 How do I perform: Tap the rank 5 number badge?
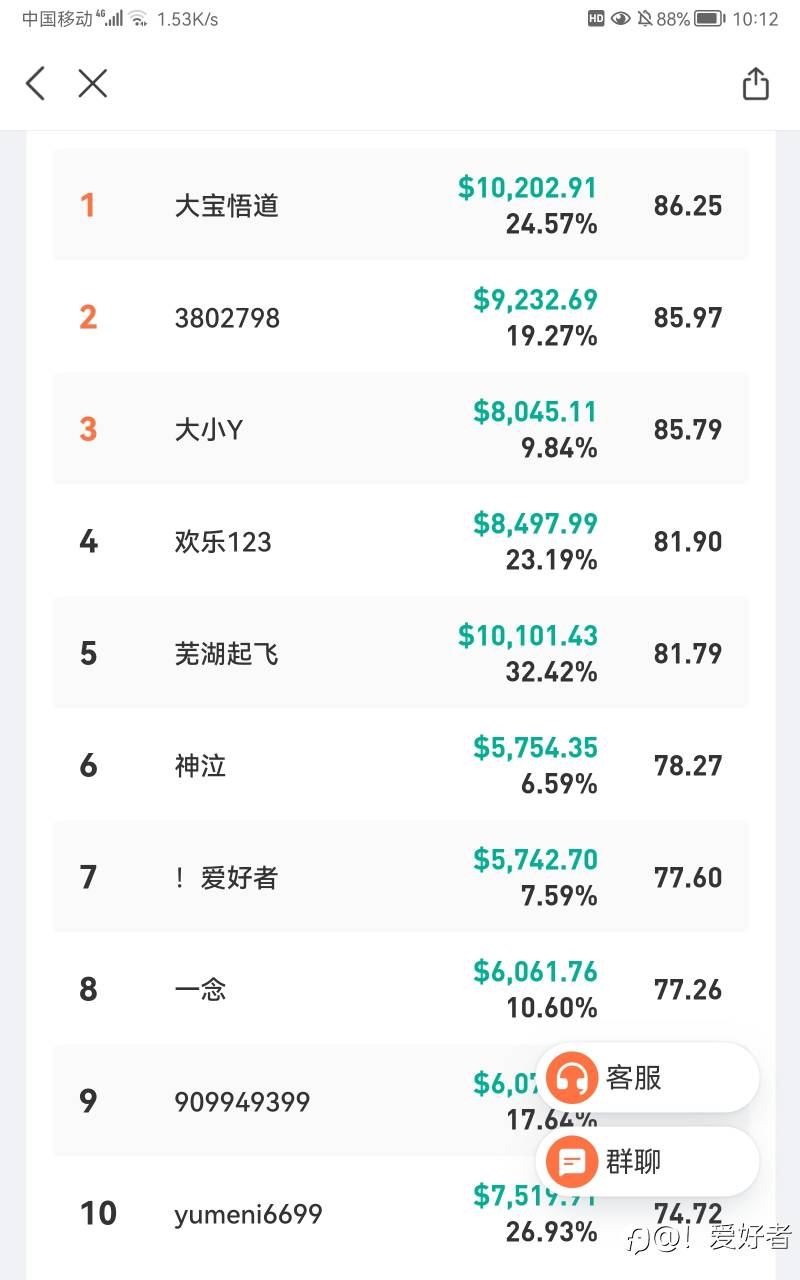88,654
